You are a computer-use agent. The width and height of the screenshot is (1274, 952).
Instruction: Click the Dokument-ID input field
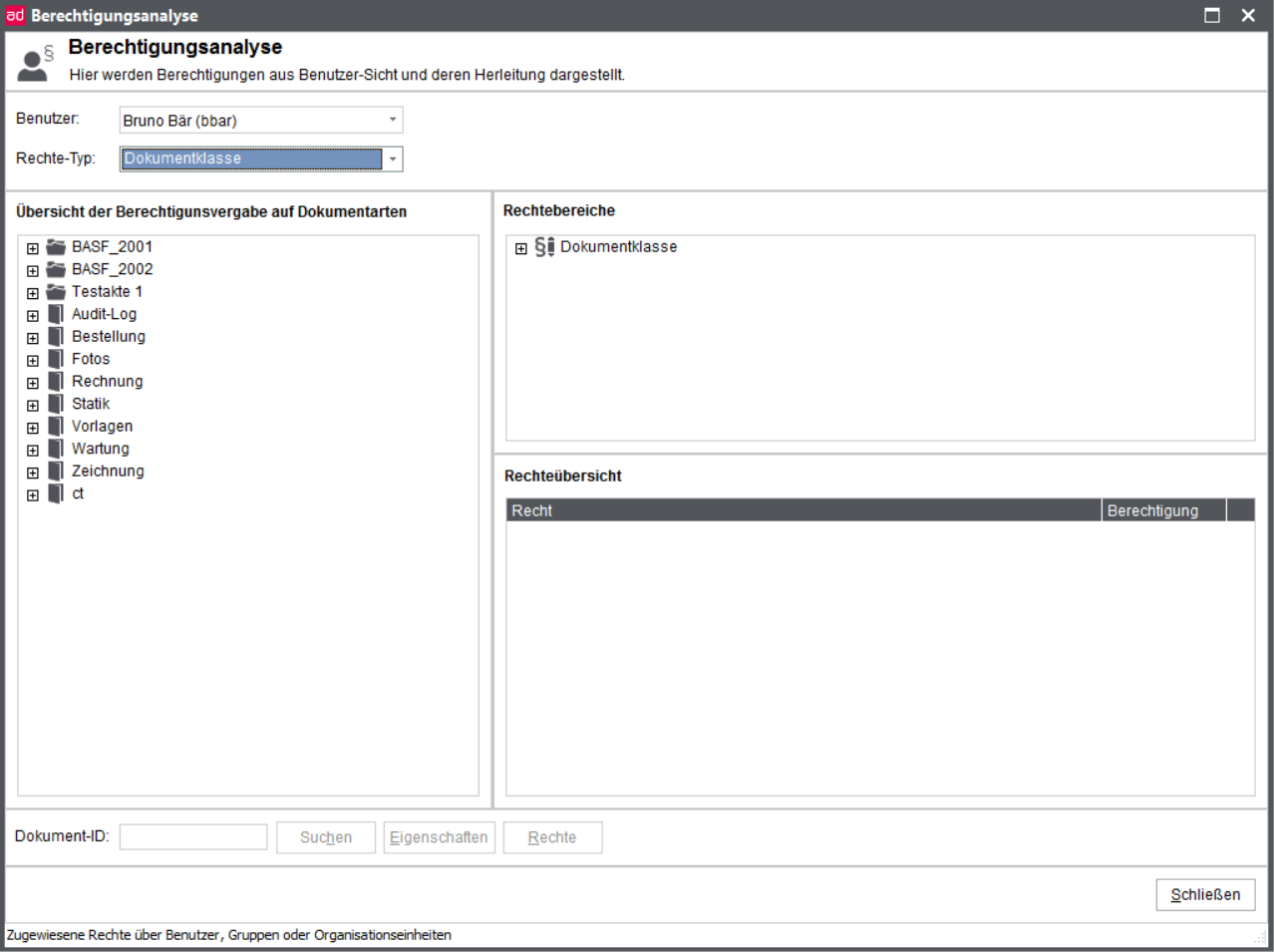(193, 837)
